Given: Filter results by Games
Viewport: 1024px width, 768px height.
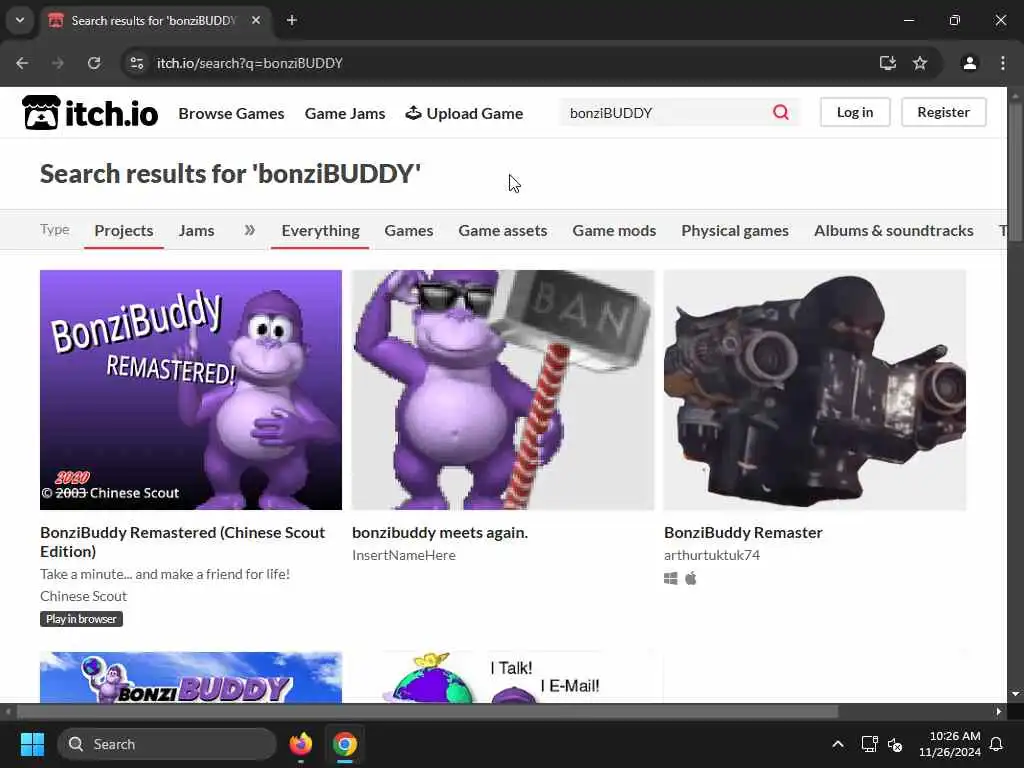Looking at the screenshot, I should pyautogui.click(x=409, y=231).
